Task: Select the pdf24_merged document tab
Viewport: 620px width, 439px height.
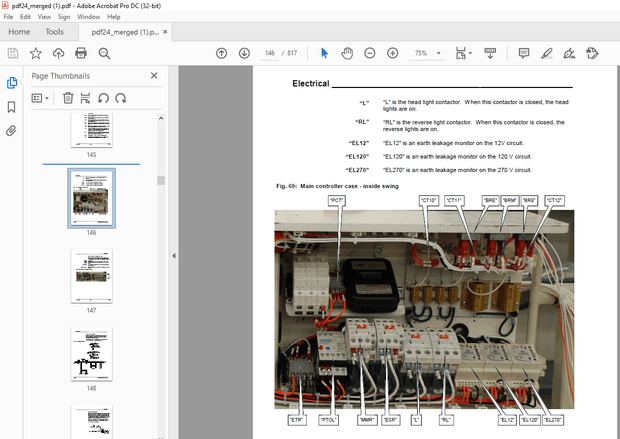Action: (x=125, y=32)
